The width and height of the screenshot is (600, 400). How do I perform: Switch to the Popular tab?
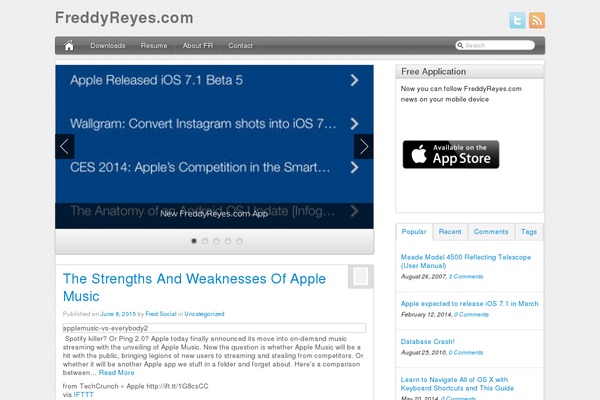414,232
